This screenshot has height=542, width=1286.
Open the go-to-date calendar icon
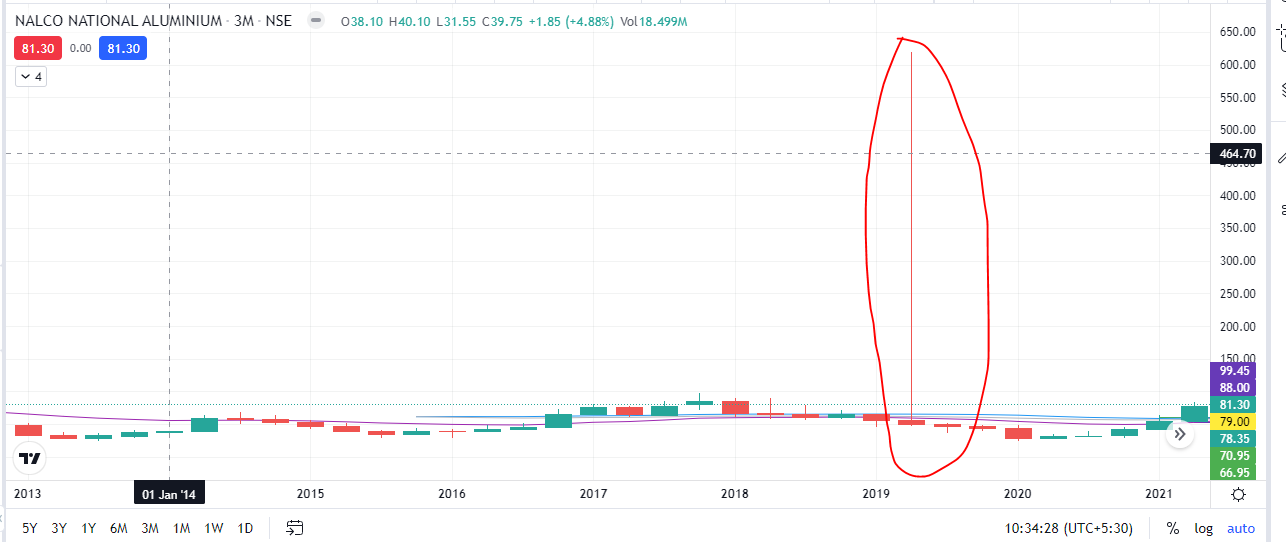coord(295,527)
